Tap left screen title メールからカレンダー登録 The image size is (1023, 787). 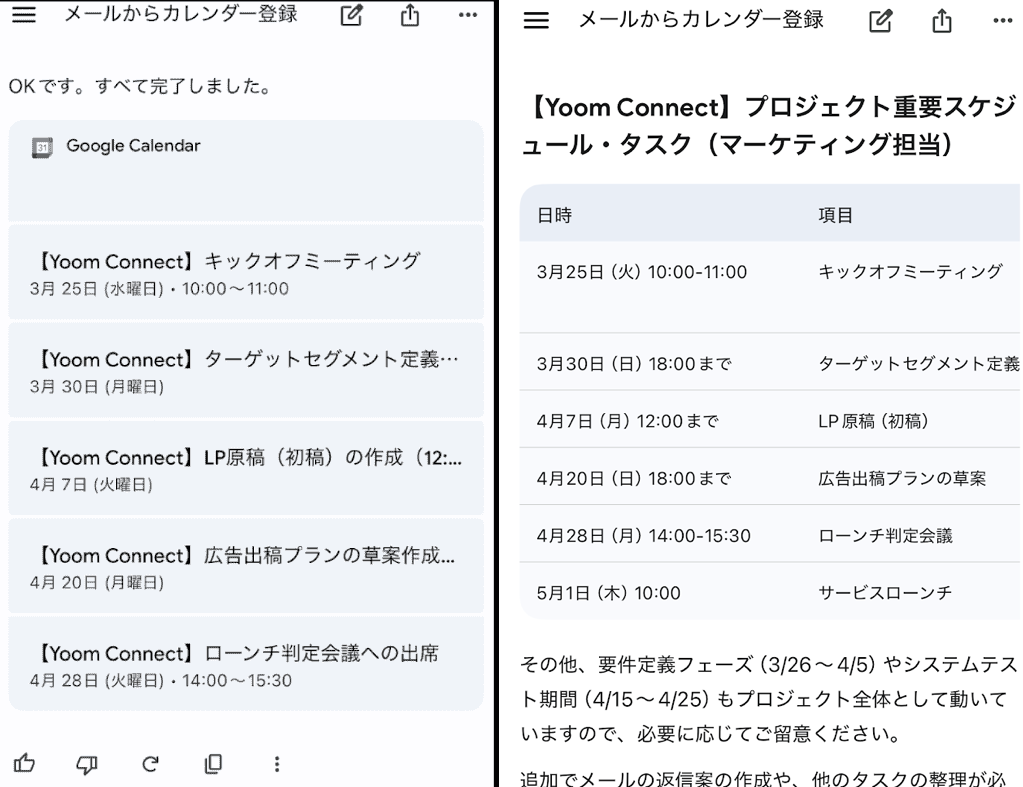pyautogui.click(x=181, y=14)
